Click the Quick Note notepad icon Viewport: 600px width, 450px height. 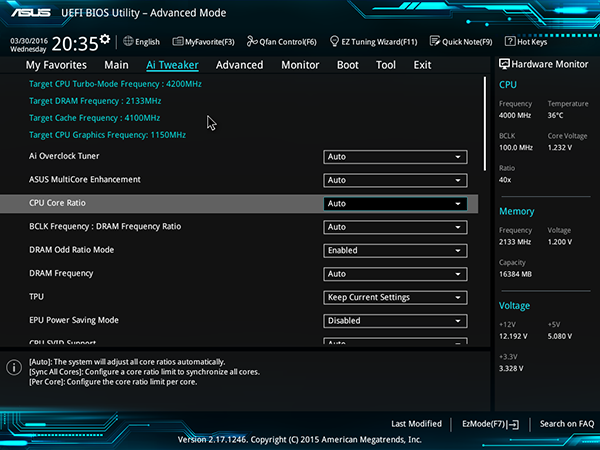click(435, 41)
